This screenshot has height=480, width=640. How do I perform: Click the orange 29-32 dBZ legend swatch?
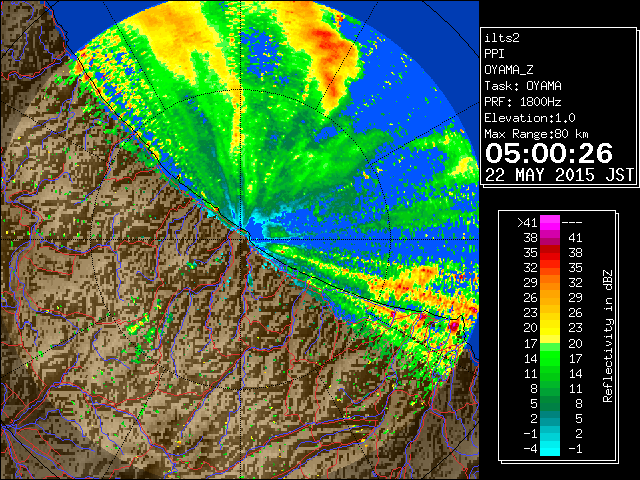550,283
